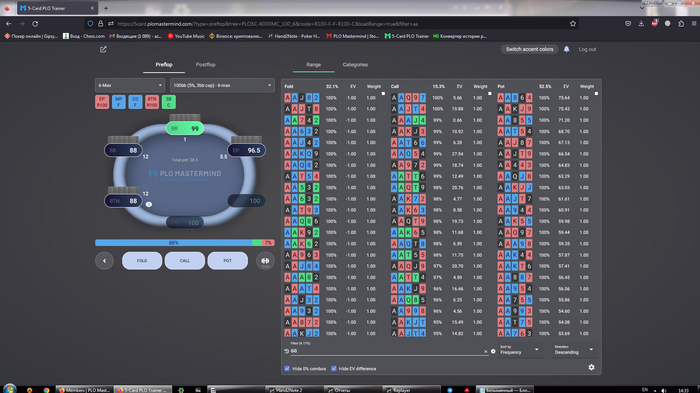The height and width of the screenshot is (393, 700).
Task: Click the Log out link
Action: pyautogui.click(x=587, y=49)
